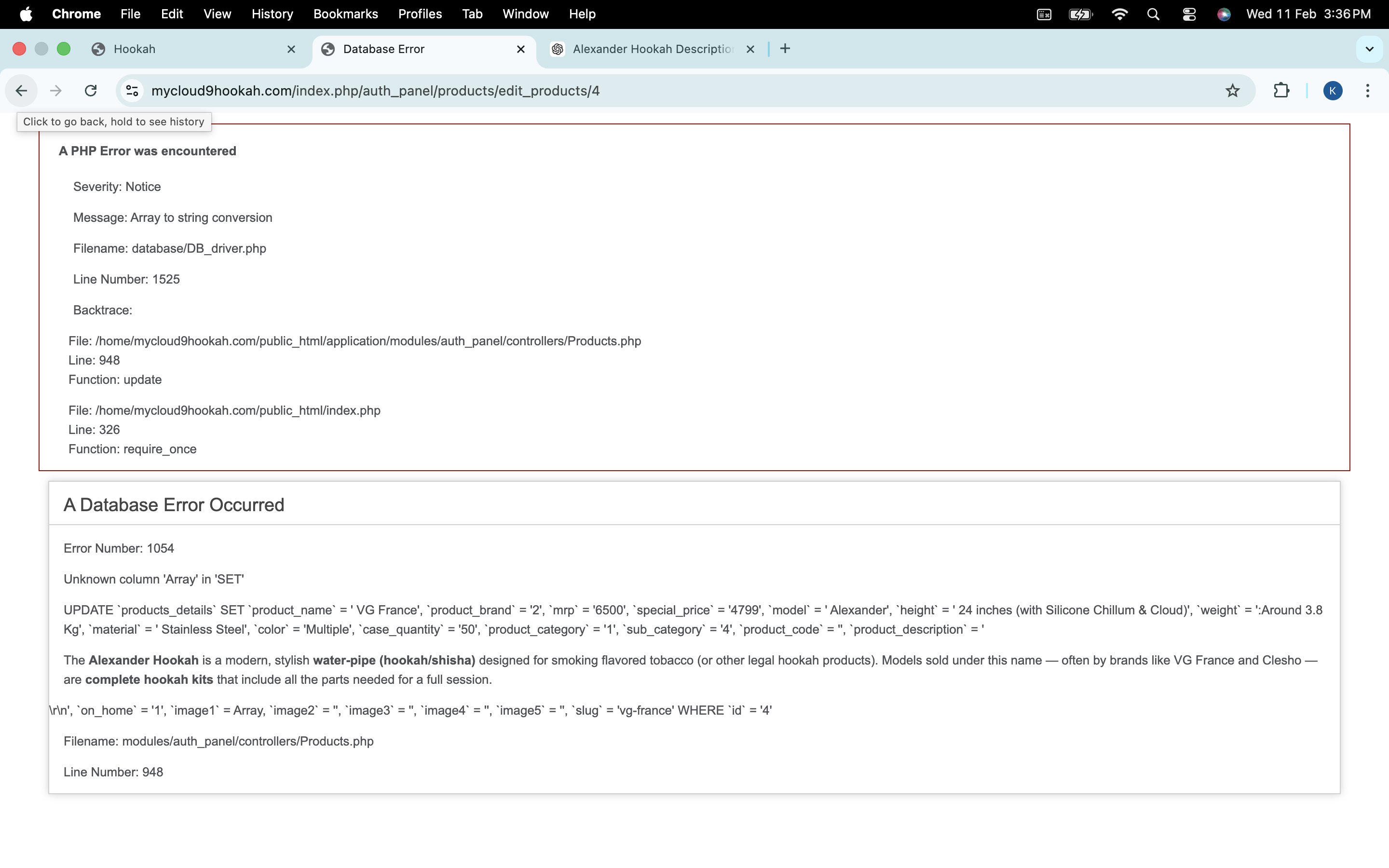Screen dimensions: 1389x868
Task: Open Chrome three-dot menu
Action: pos(1368,91)
